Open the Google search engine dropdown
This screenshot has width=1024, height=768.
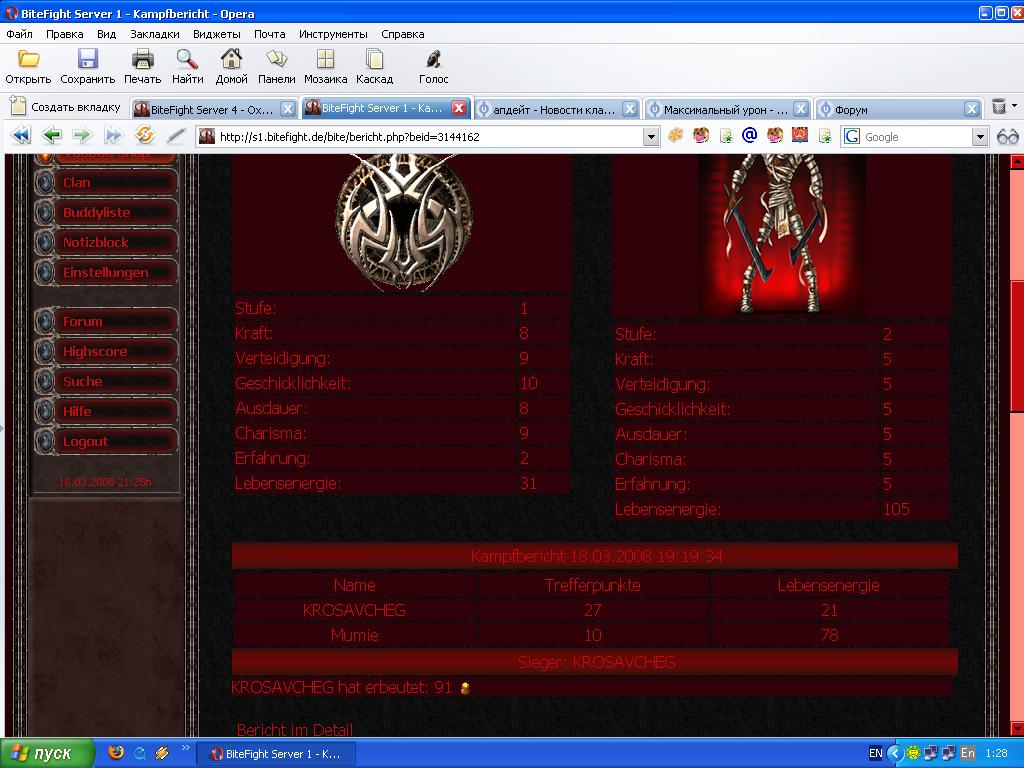point(980,137)
